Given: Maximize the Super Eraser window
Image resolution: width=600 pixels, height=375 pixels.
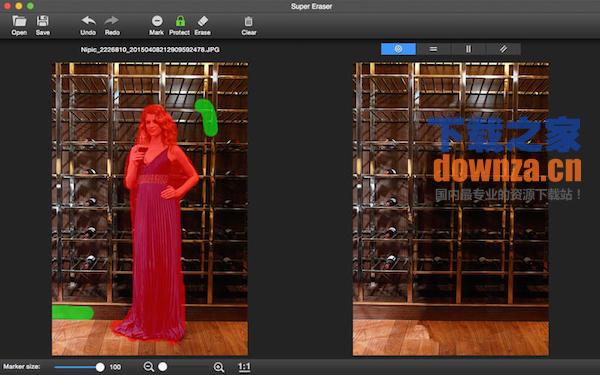Looking at the screenshot, I should click(30, 6).
